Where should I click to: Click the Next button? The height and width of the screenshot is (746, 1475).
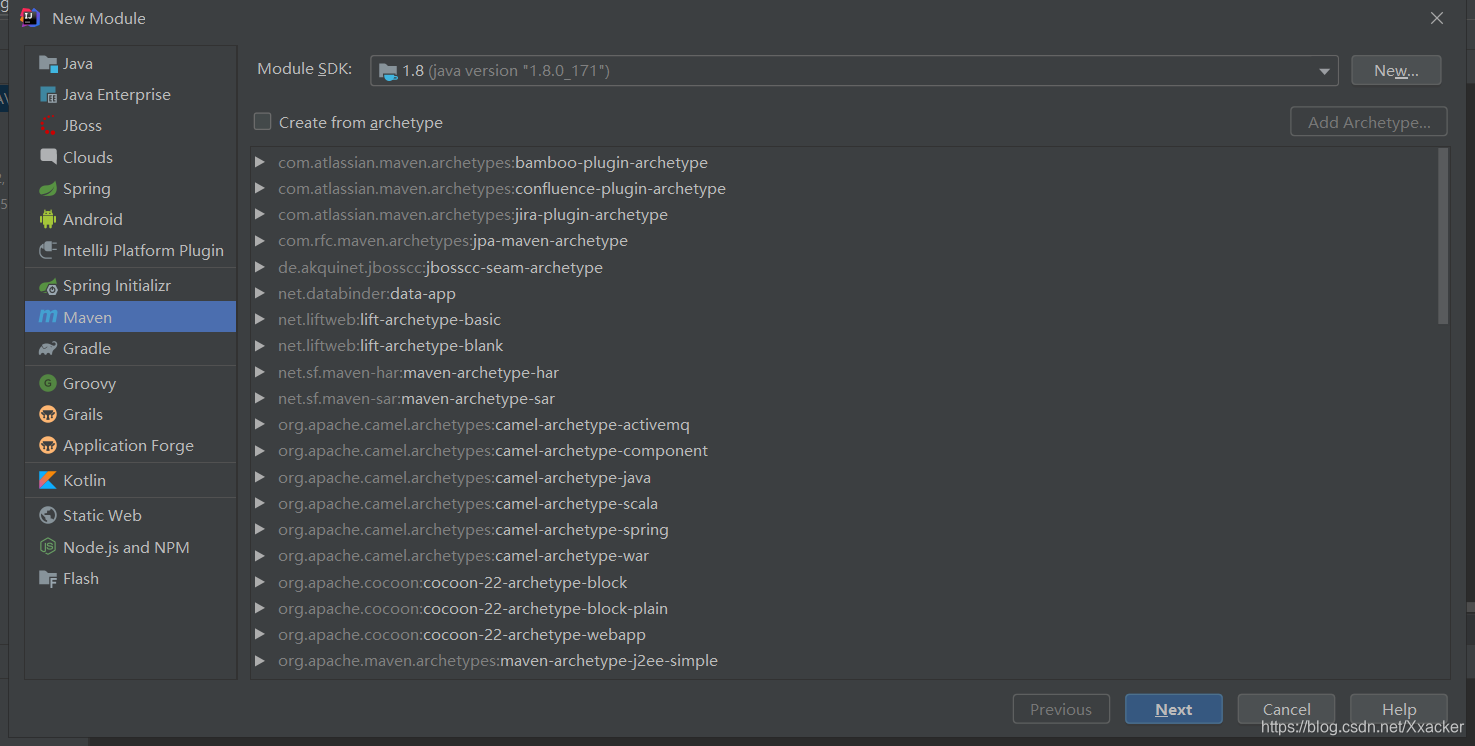[x=1174, y=709]
